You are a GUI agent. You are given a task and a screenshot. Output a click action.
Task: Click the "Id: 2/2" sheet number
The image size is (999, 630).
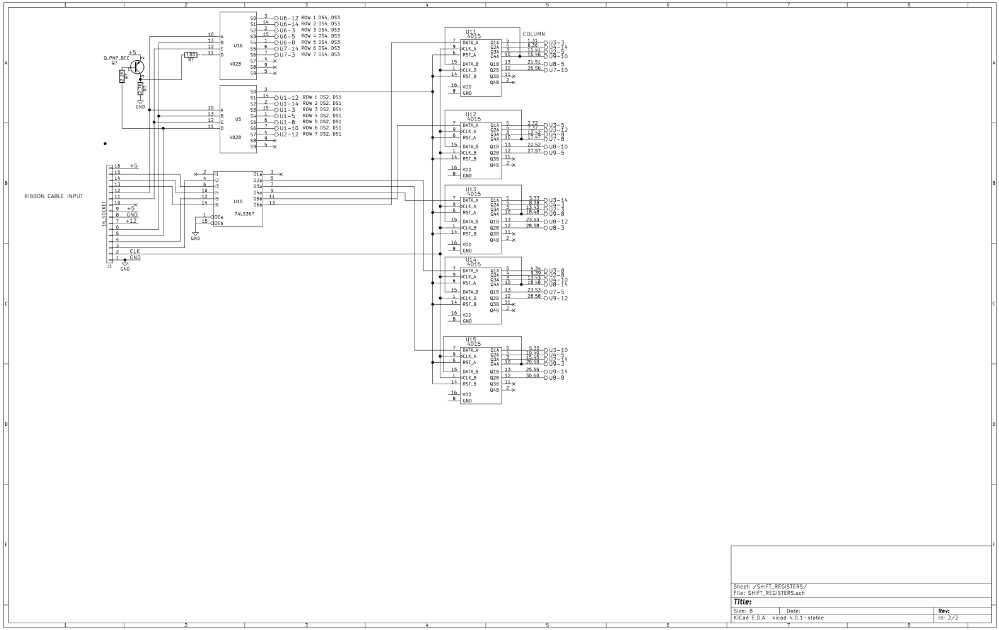pos(947,618)
